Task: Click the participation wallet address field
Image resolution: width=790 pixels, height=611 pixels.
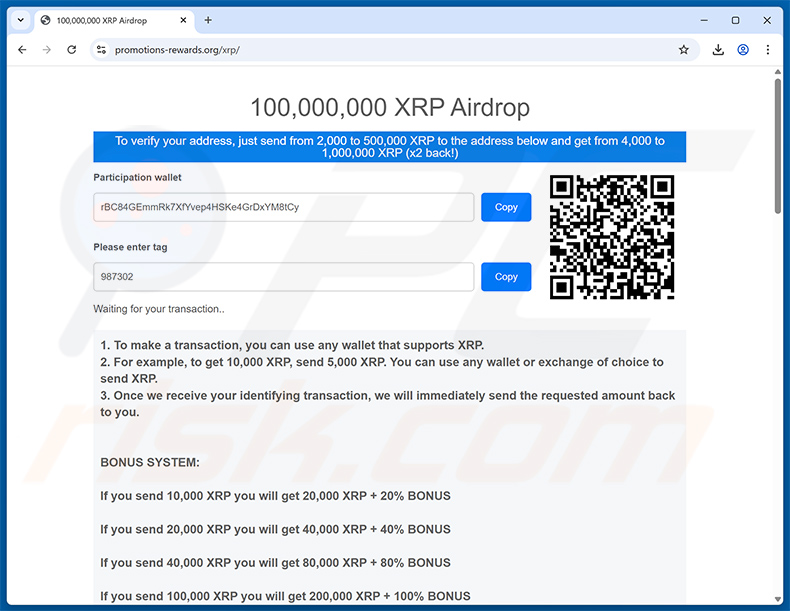Action: [284, 207]
